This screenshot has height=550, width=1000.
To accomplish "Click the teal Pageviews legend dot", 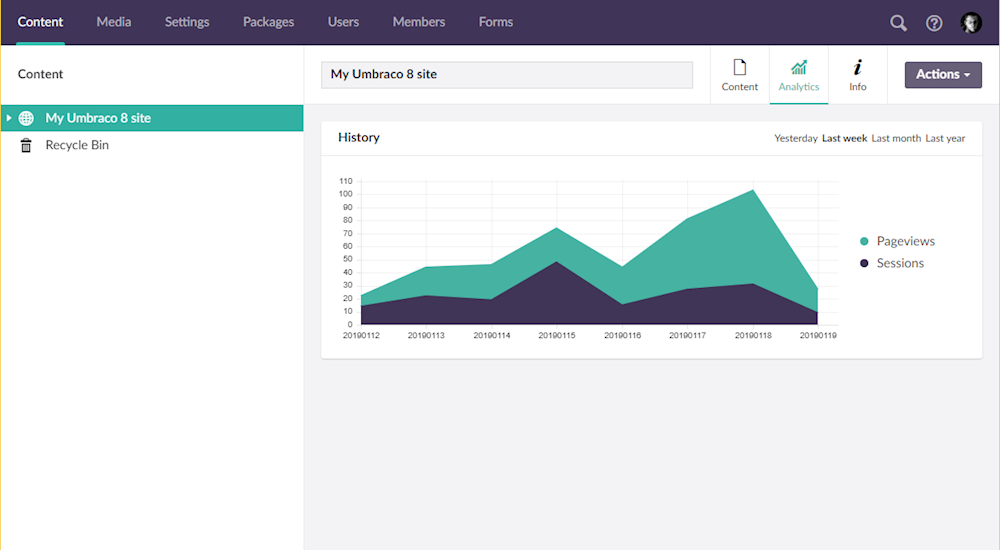I will (864, 241).
